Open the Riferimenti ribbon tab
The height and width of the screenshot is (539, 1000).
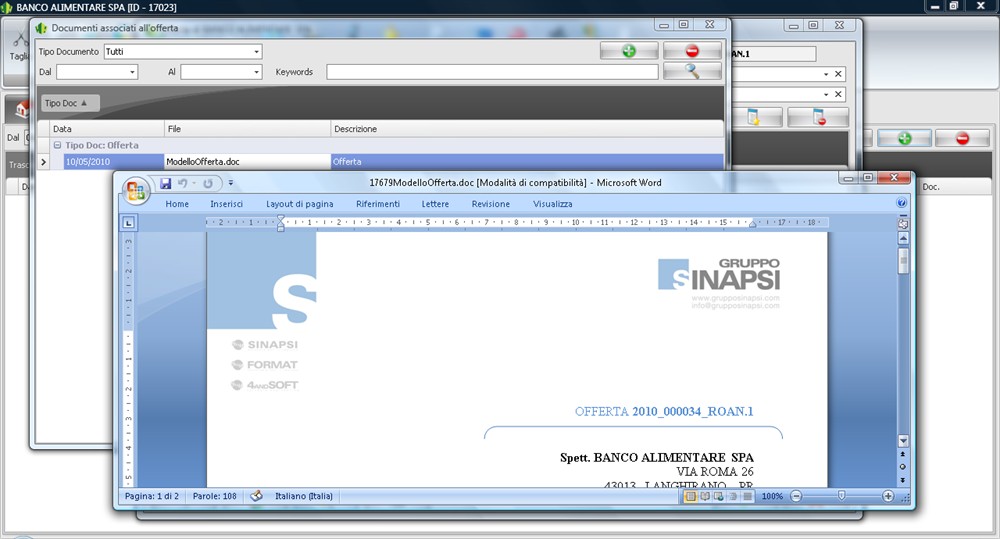click(378, 204)
